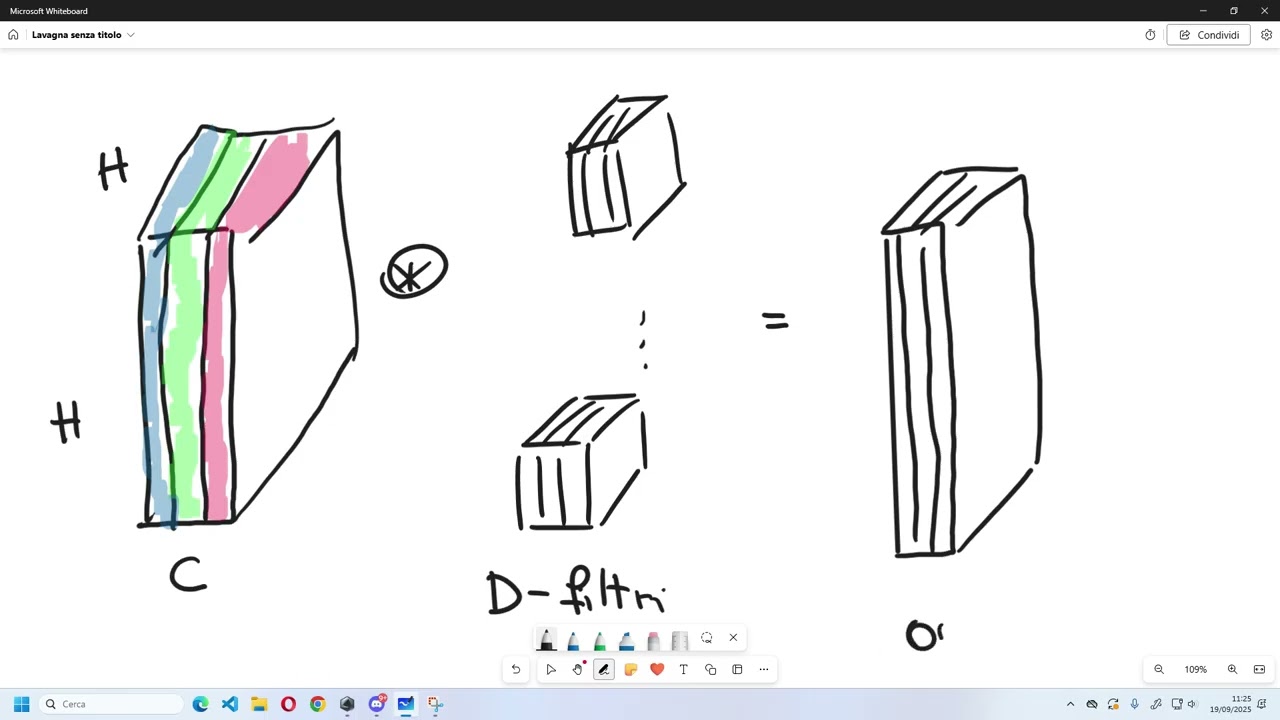Go to the Whiteboard home page
This screenshot has width=1280, height=720.
click(x=13, y=35)
